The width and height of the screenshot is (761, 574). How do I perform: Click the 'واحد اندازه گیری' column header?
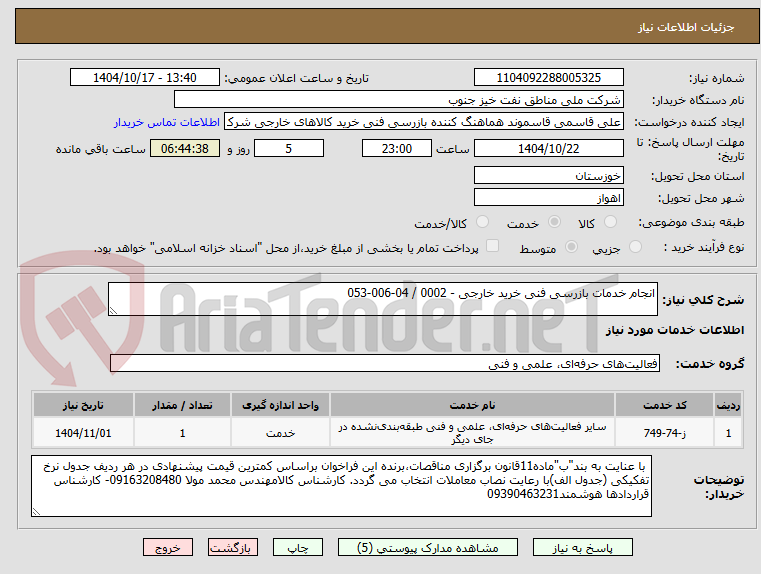pyautogui.click(x=281, y=405)
